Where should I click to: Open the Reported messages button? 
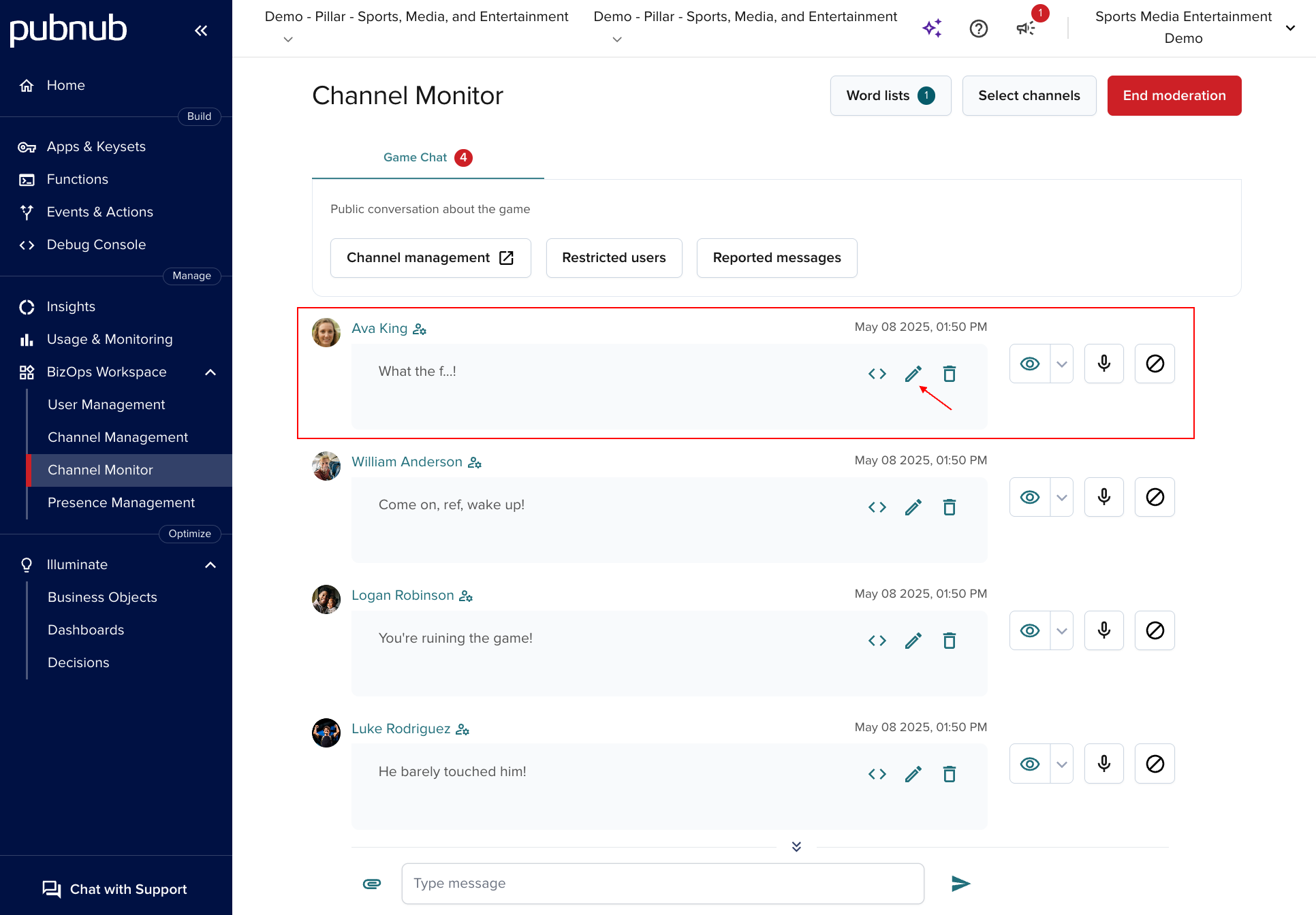[x=777, y=257]
